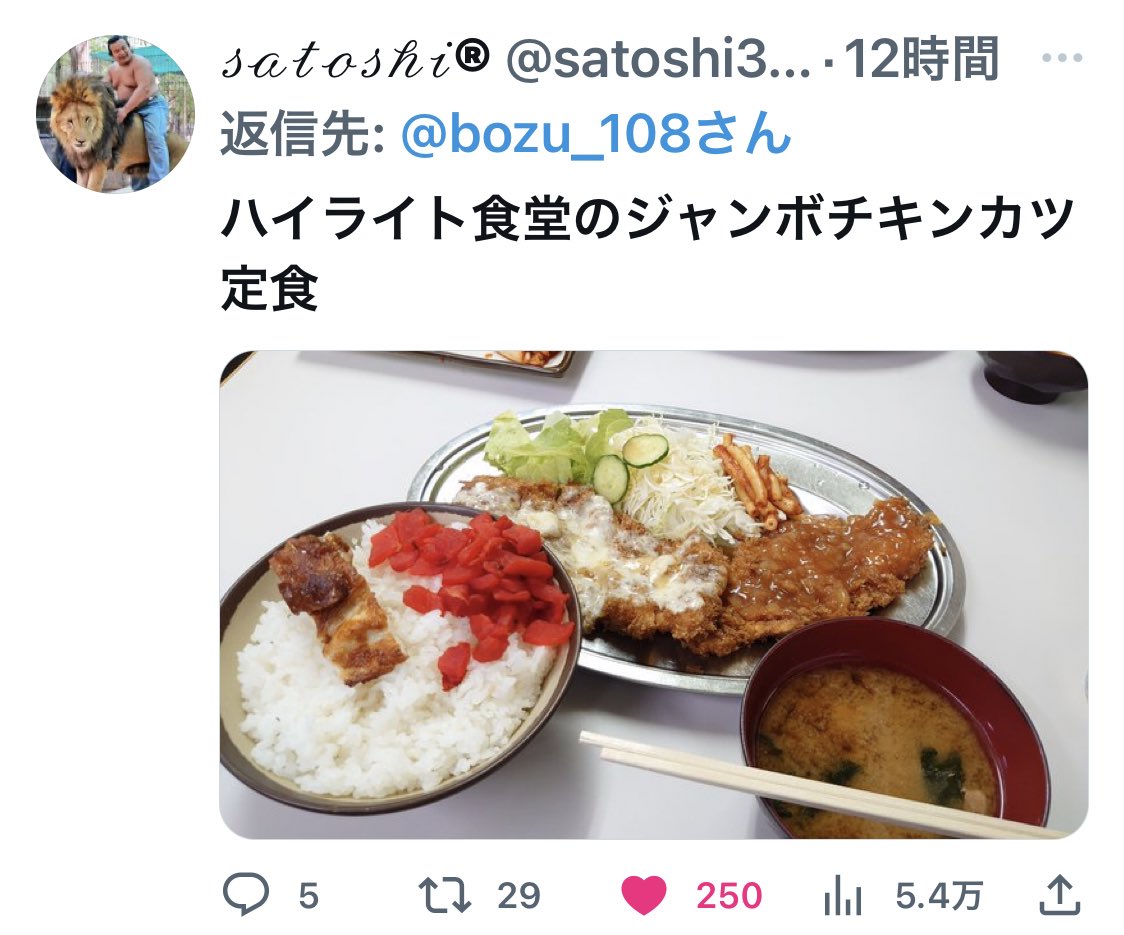1124x935 pixels.
Task: Tap the retweet arrows icon
Action: tap(444, 896)
